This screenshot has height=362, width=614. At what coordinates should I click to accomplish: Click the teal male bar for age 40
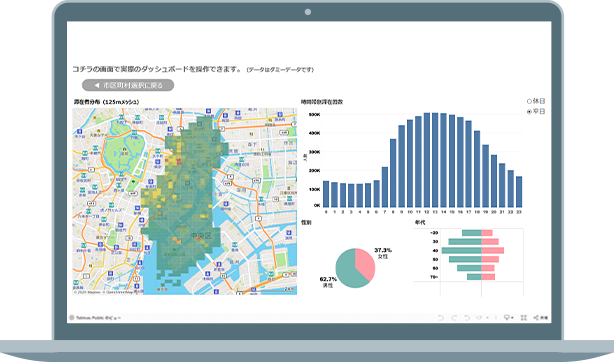point(462,250)
